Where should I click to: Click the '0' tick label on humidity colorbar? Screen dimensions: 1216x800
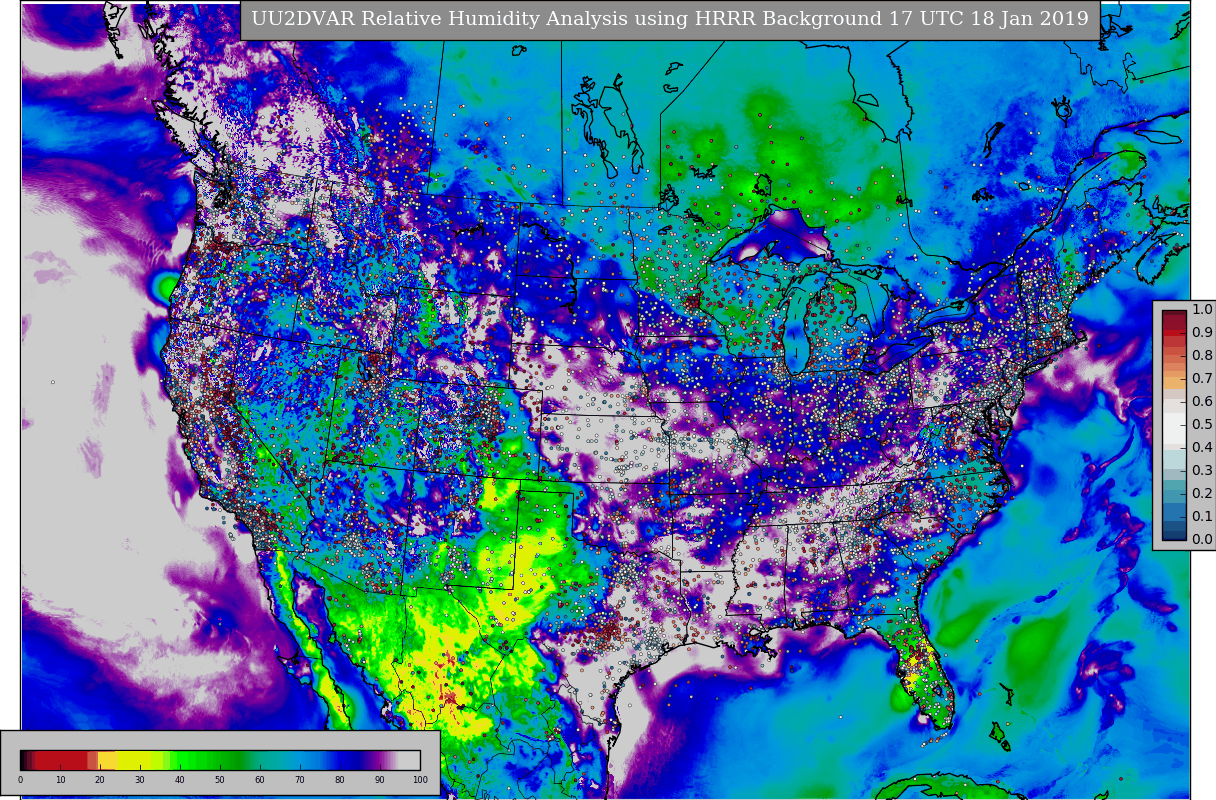(x=20, y=780)
